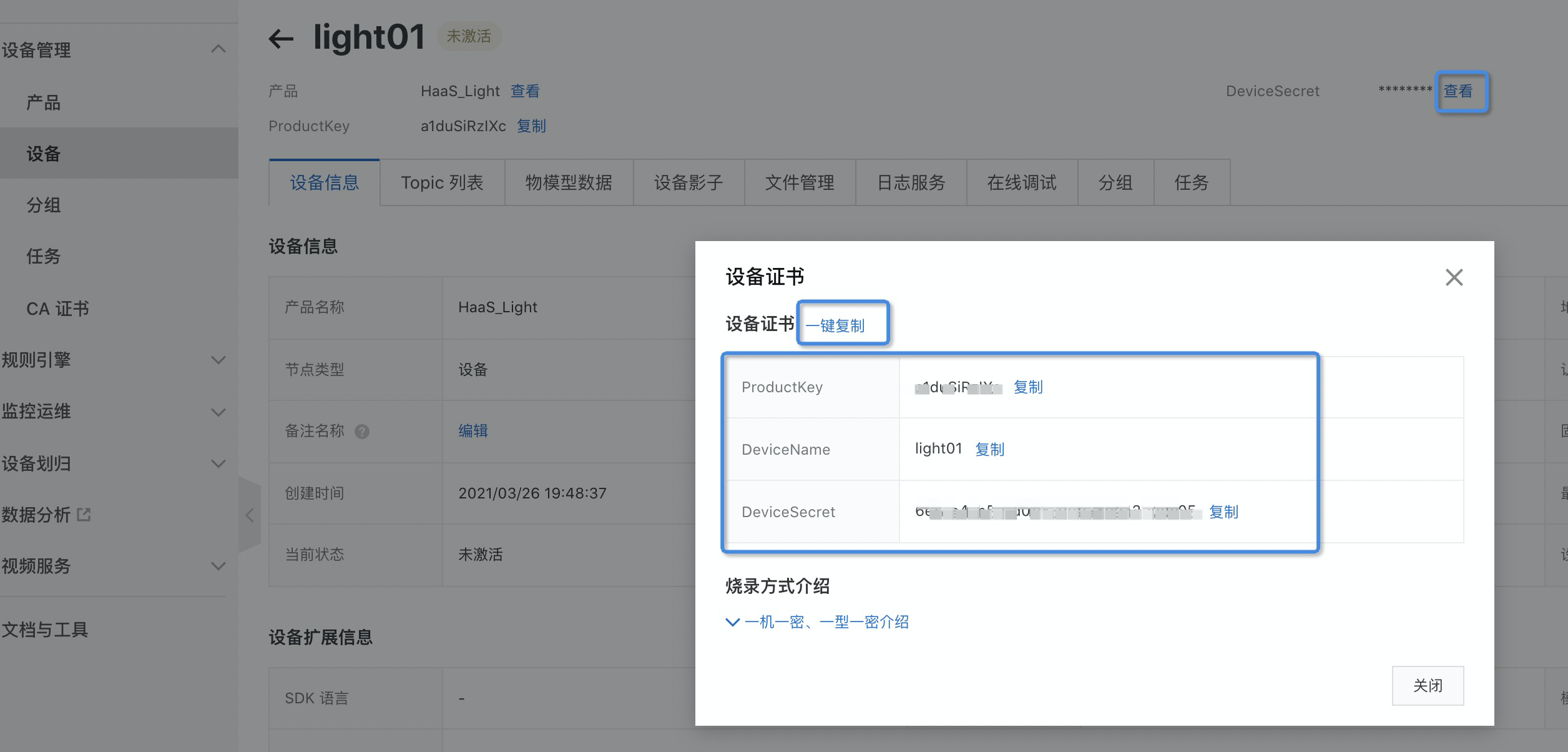Switch to the 任务 tab
This screenshot has height=752, width=1568.
point(1192,182)
